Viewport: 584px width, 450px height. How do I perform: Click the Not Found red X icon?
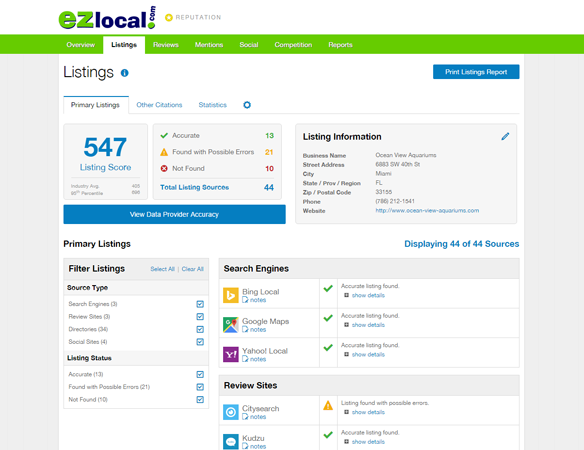click(x=164, y=168)
